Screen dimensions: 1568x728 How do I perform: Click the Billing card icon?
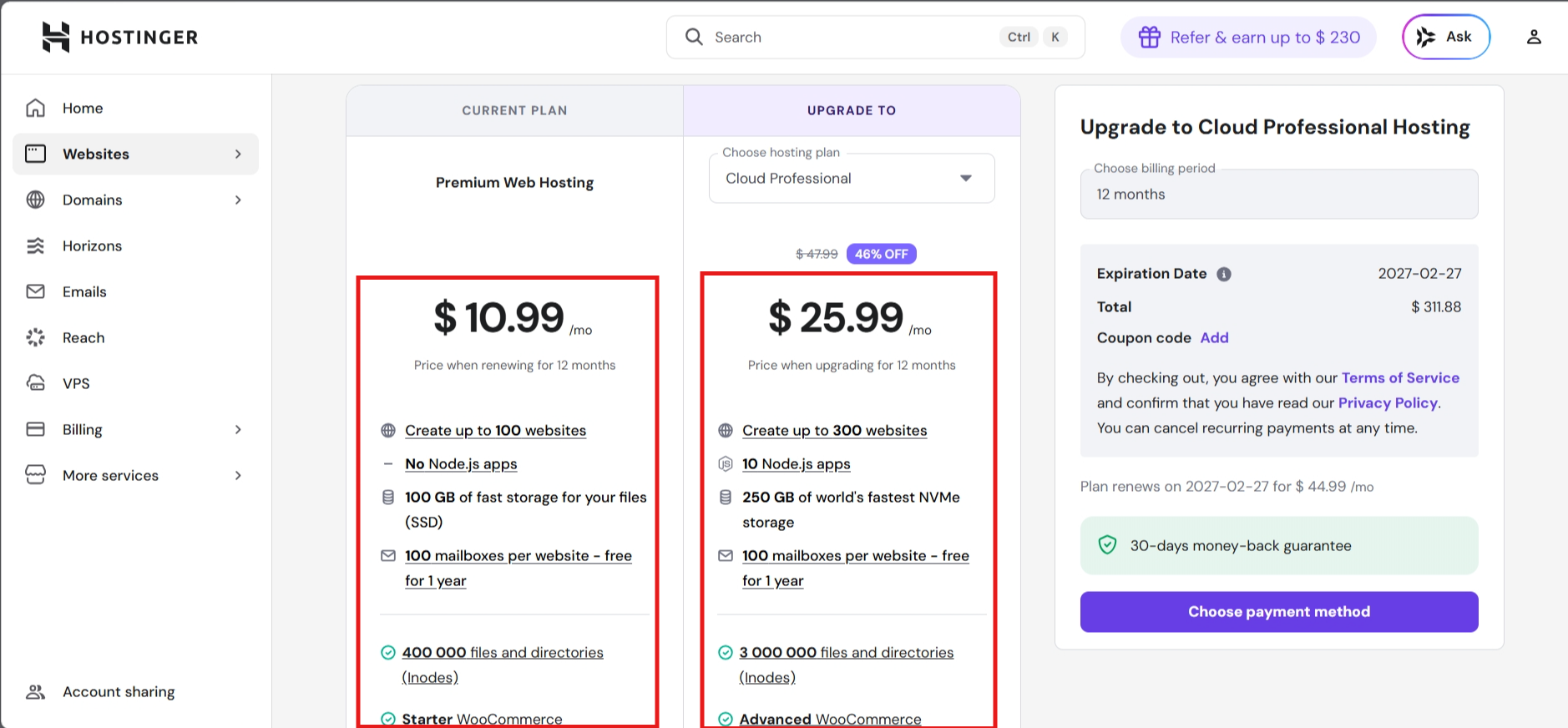35,429
